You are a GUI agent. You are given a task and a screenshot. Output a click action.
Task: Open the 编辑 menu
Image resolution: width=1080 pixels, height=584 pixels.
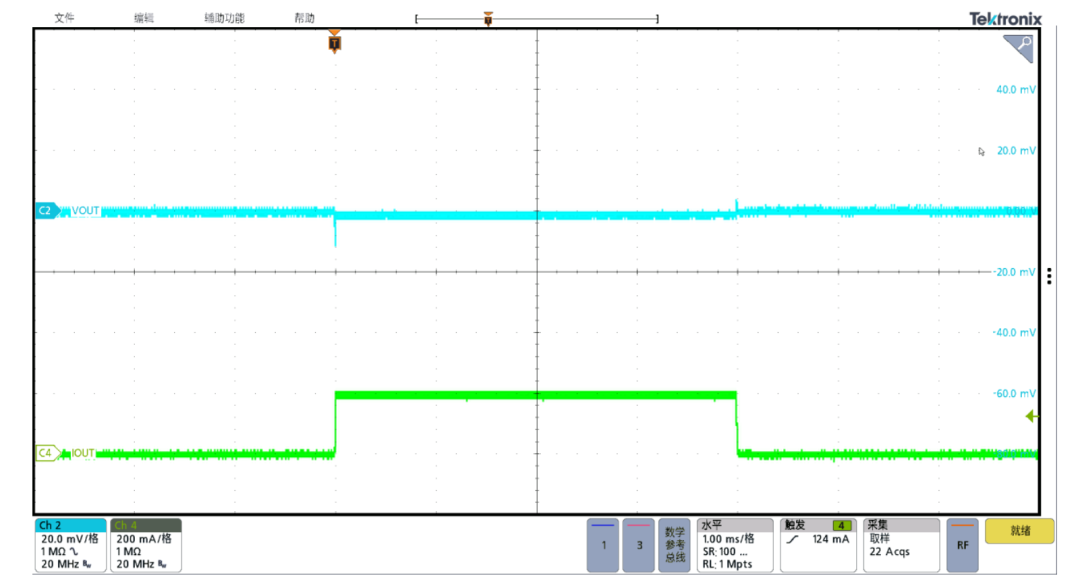(144, 18)
